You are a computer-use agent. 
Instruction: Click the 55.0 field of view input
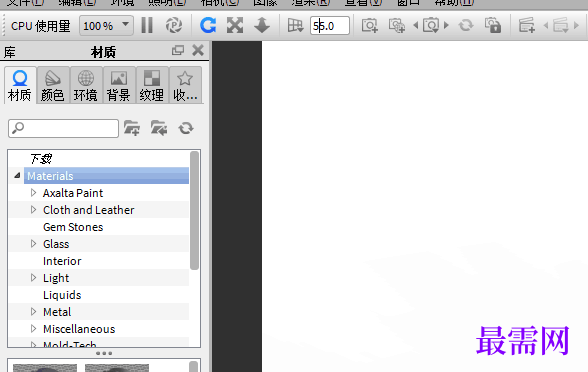point(330,26)
